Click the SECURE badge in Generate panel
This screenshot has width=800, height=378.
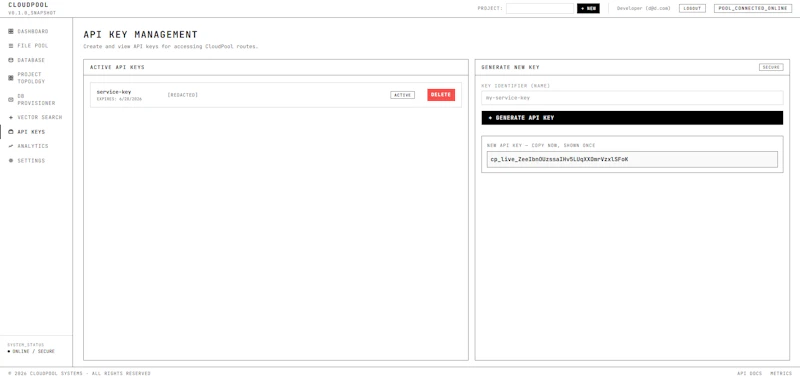tap(771, 67)
